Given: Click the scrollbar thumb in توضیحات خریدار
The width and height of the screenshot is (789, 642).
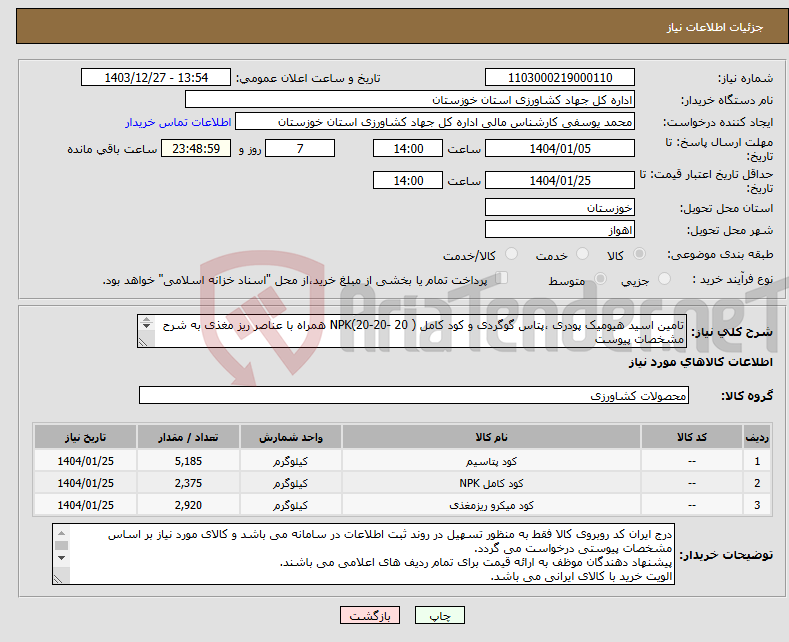Looking at the screenshot, I should [61, 545].
